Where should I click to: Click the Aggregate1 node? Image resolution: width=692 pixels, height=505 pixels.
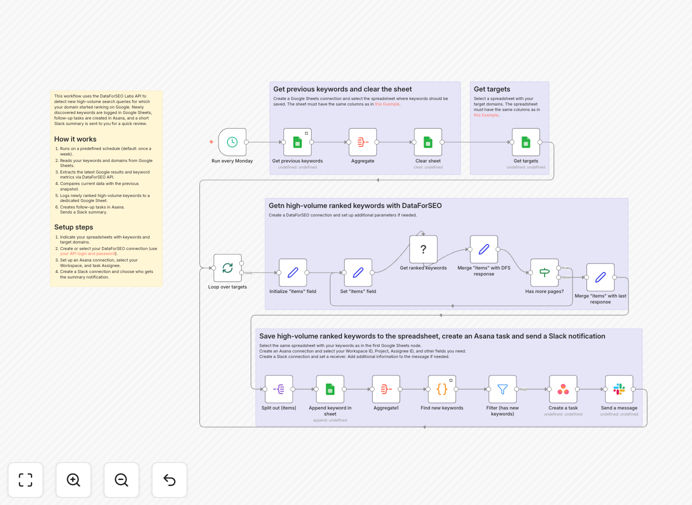coord(386,389)
